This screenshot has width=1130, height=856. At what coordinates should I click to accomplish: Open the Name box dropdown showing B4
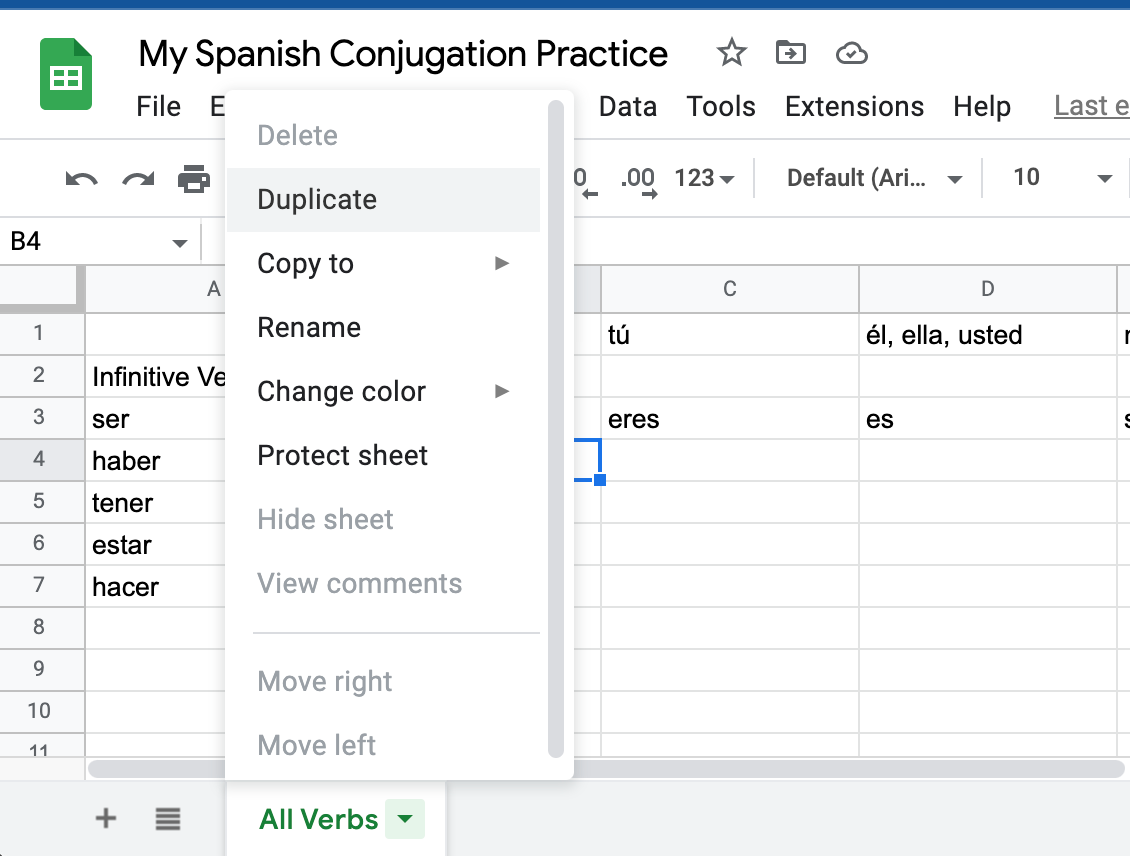179,242
